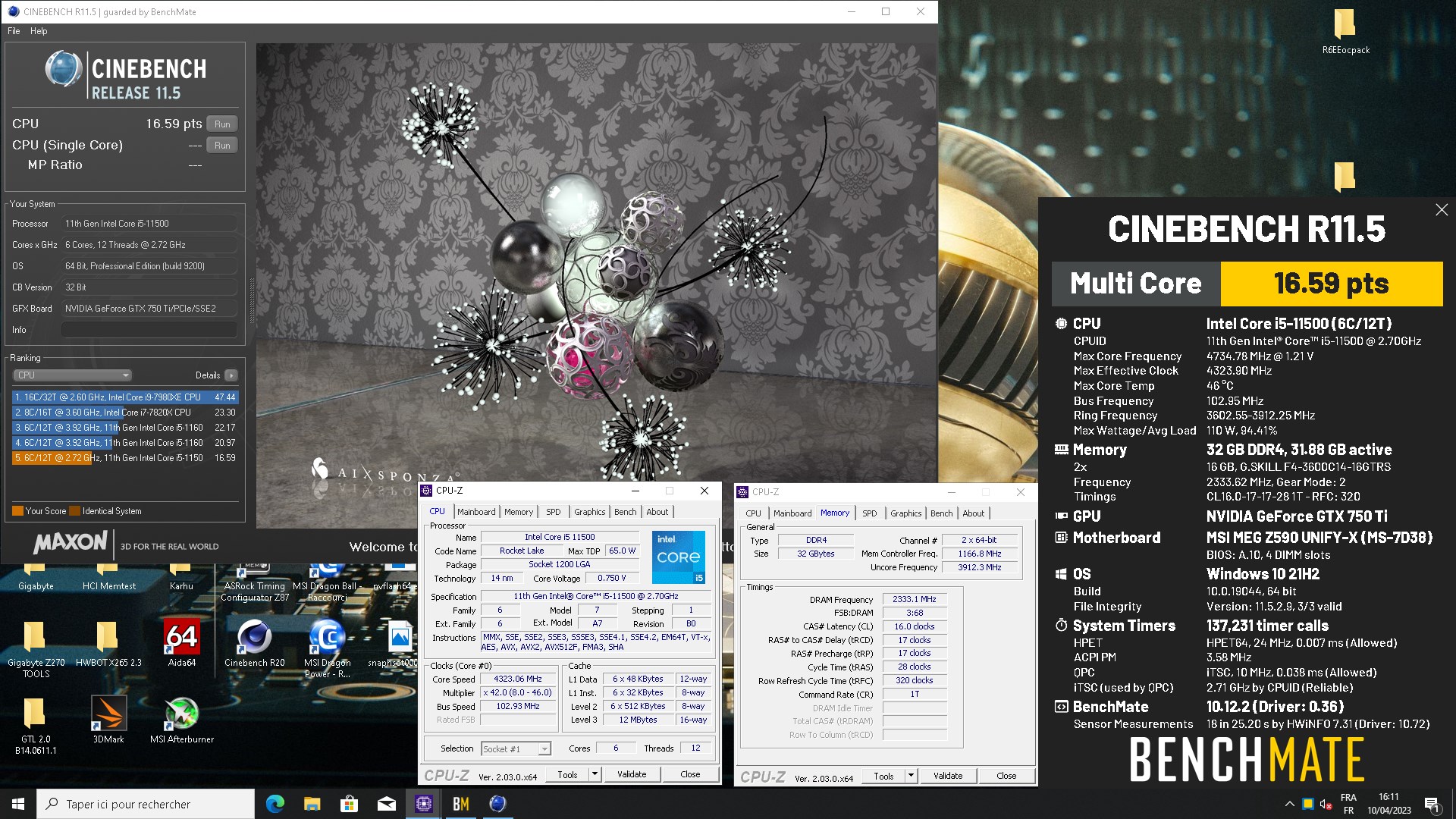Select CPU tab in right CPU-Z window
Image resolution: width=1456 pixels, height=819 pixels.
(753, 513)
